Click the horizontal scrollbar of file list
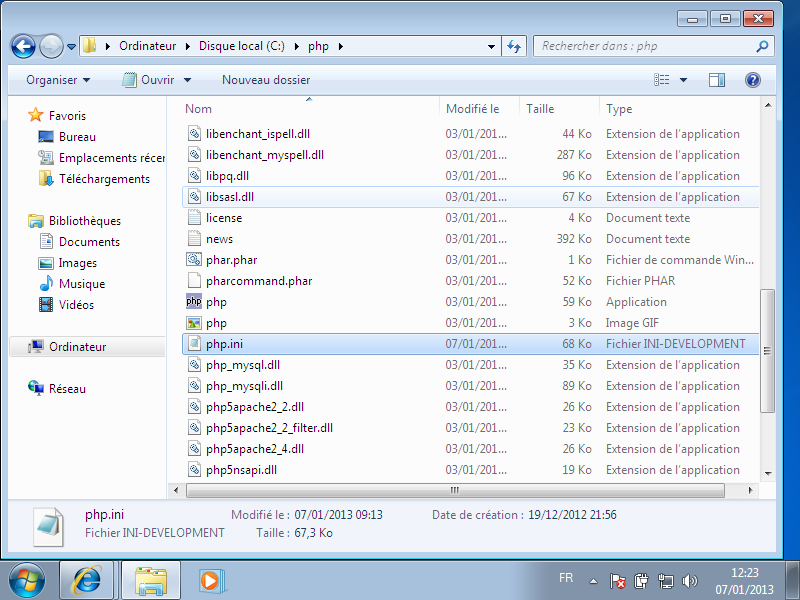This screenshot has height=600, width=800. pos(455,490)
